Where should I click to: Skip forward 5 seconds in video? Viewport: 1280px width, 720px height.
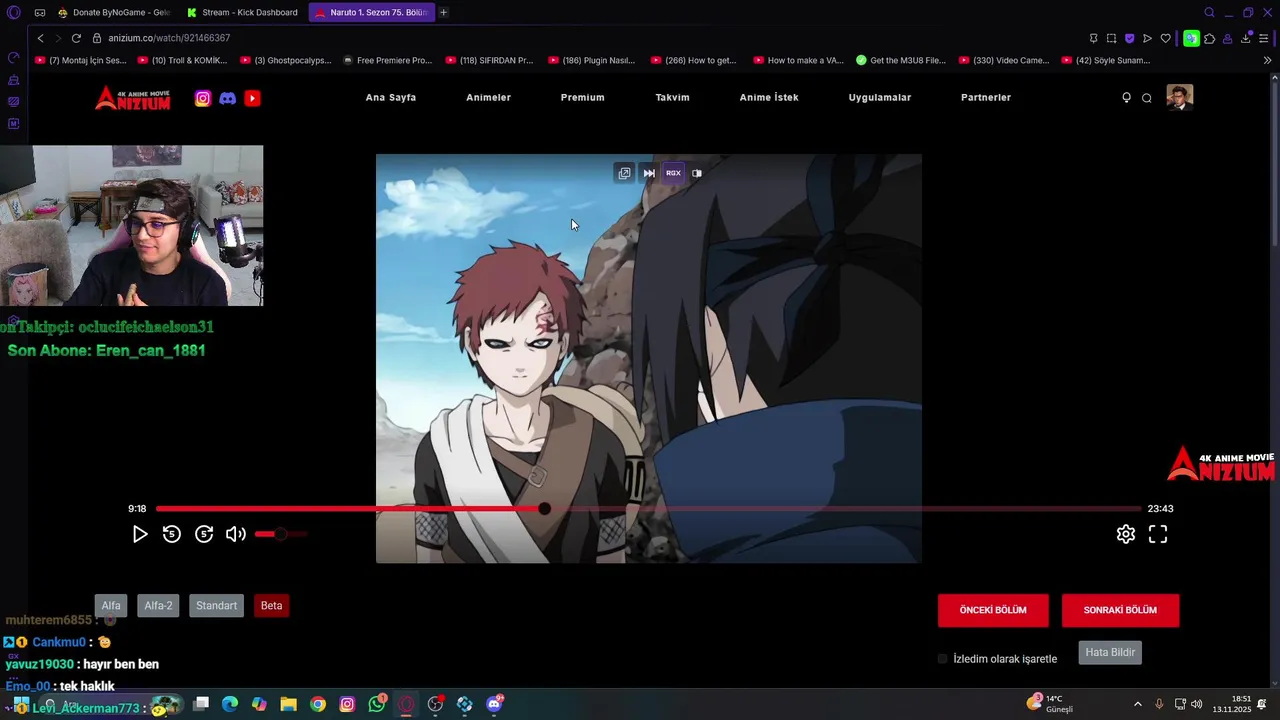(x=204, y=534)
